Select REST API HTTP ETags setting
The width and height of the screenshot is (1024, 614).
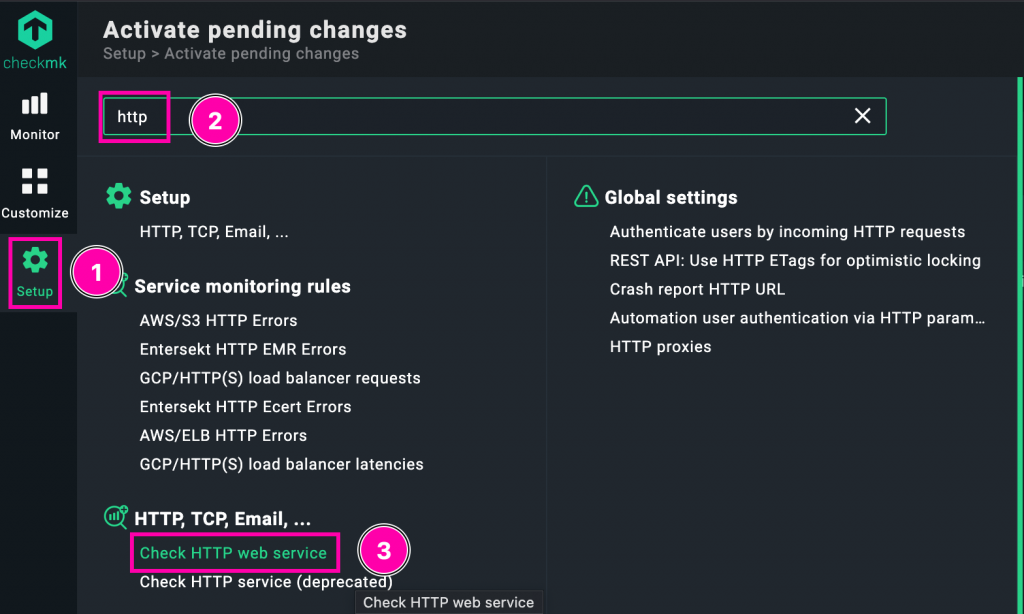point(795,261)
